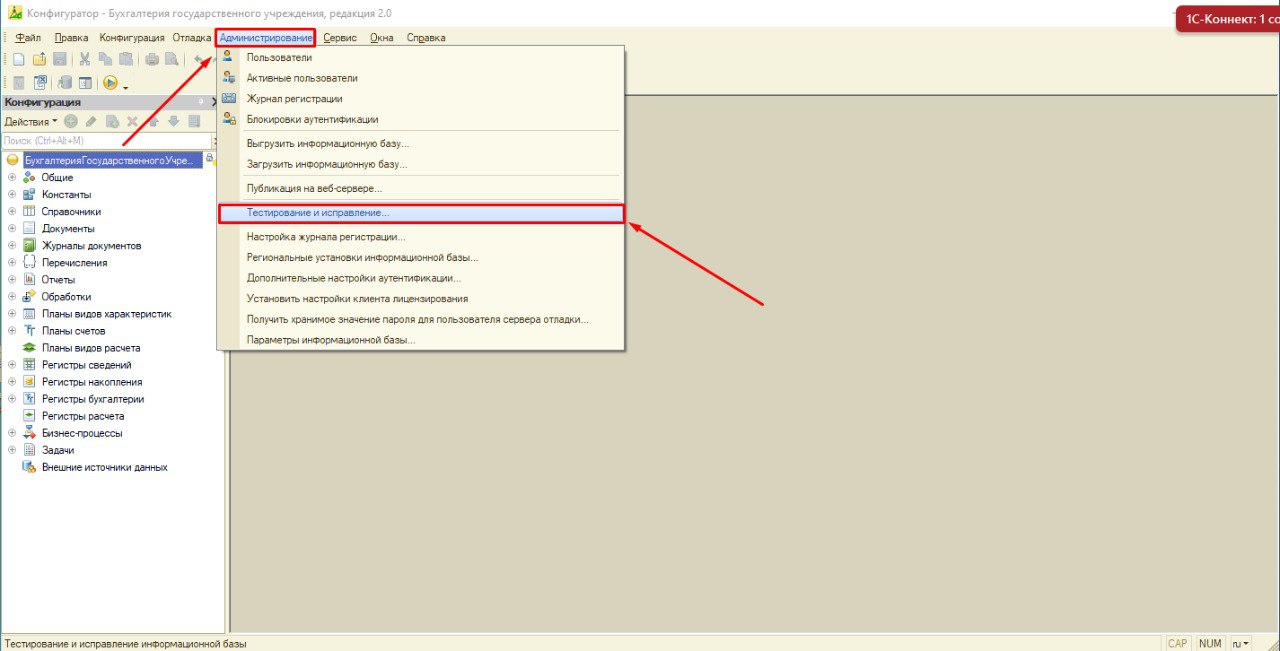Open the Конфигурация menu

click(x=132, y=38)
